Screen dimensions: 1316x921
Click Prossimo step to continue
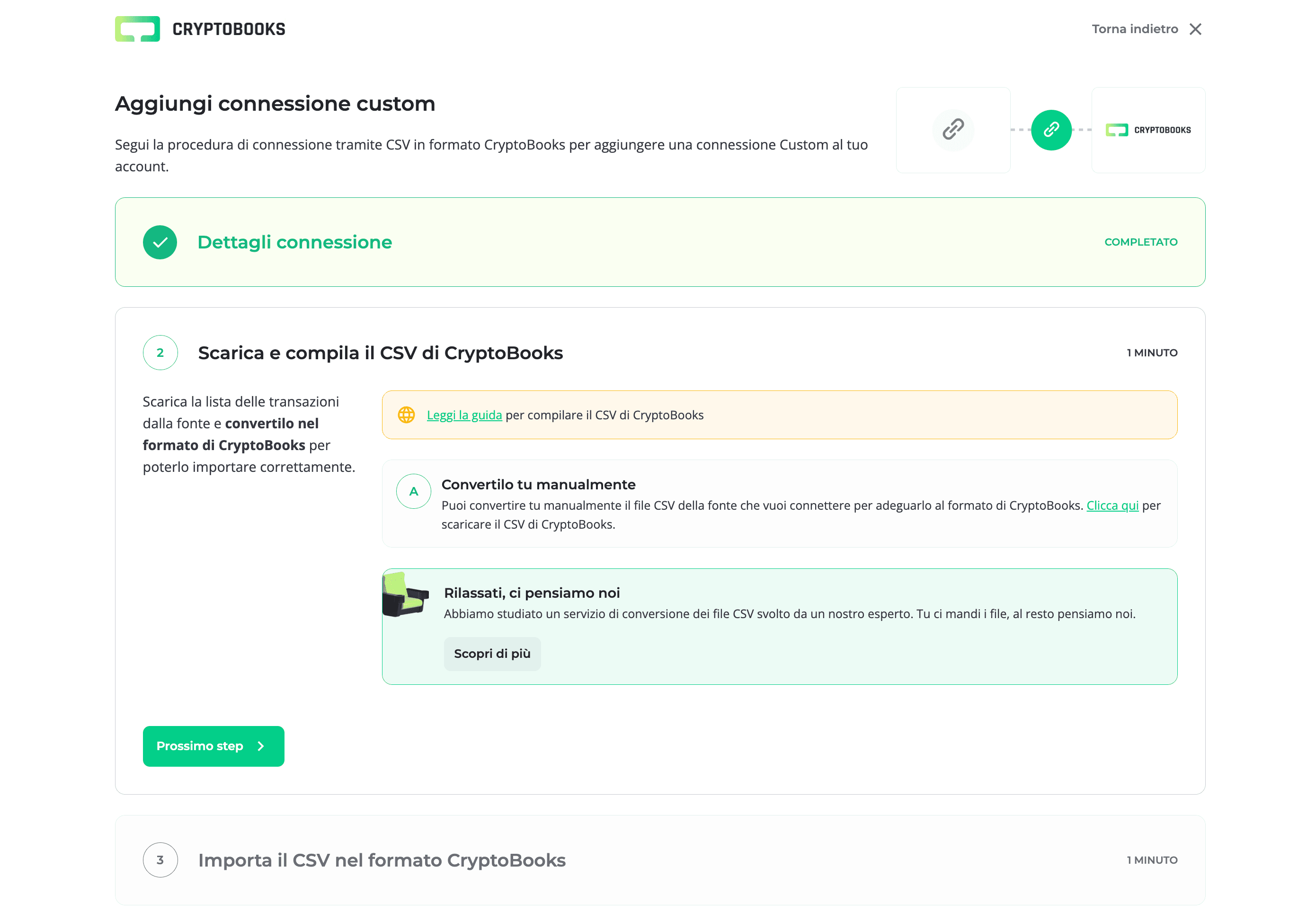click(213, 746)
